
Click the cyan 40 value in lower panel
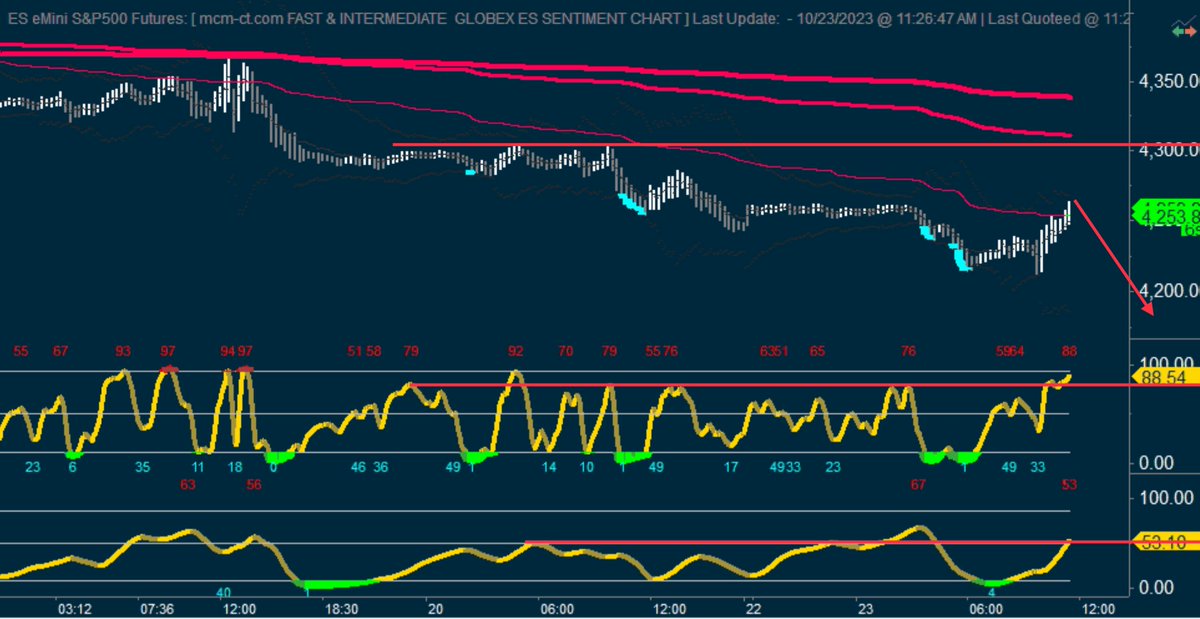click(224, 592)
